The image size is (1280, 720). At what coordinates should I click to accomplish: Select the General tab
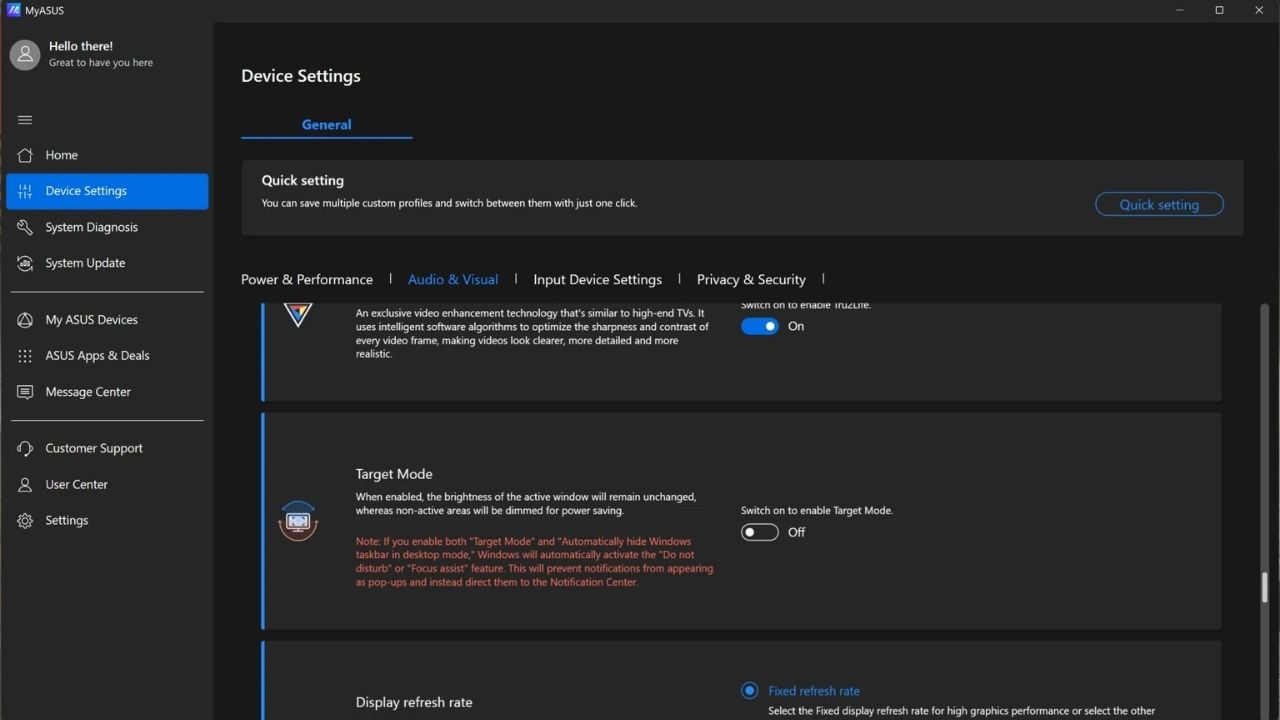coord(326,124)
